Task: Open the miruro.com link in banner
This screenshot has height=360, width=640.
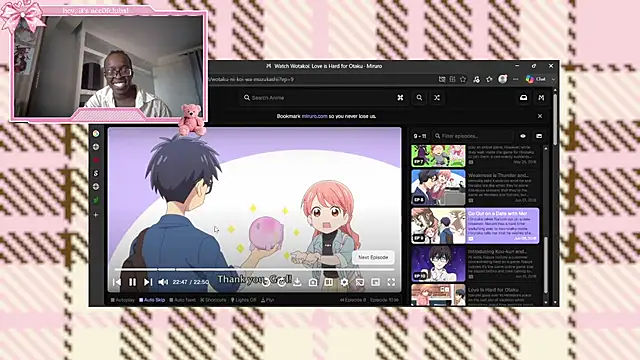Action: 314,116
